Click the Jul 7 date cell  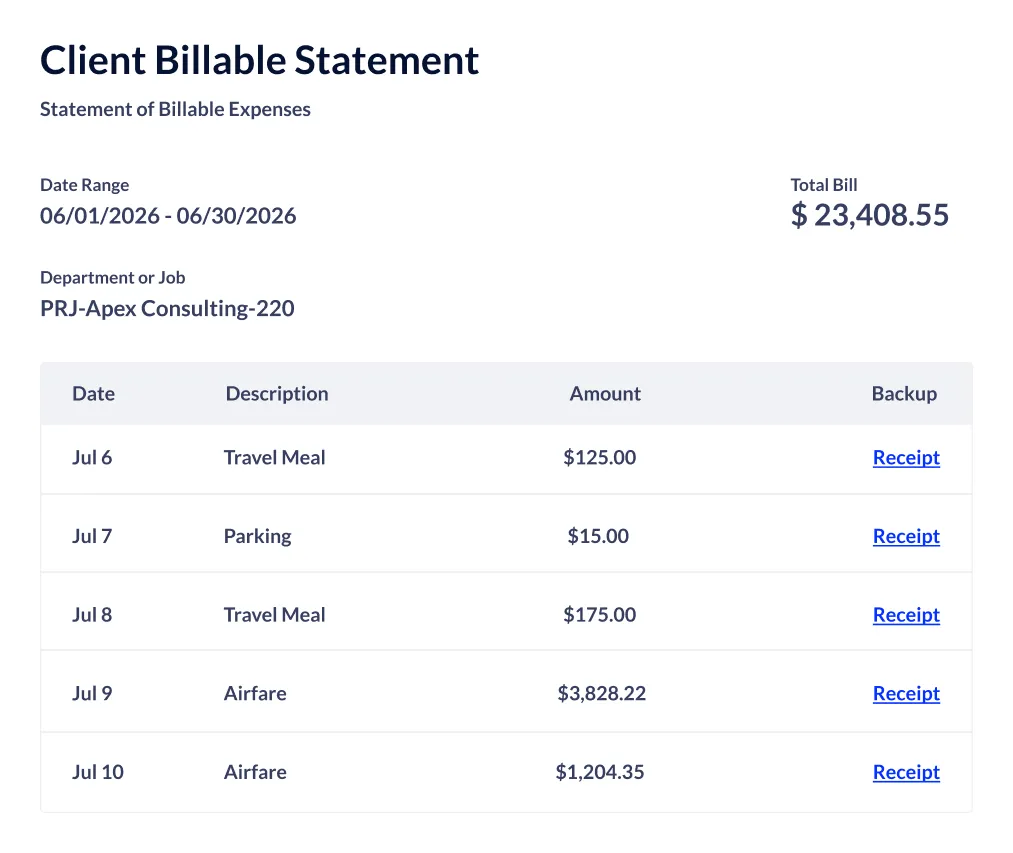[92, 536]
